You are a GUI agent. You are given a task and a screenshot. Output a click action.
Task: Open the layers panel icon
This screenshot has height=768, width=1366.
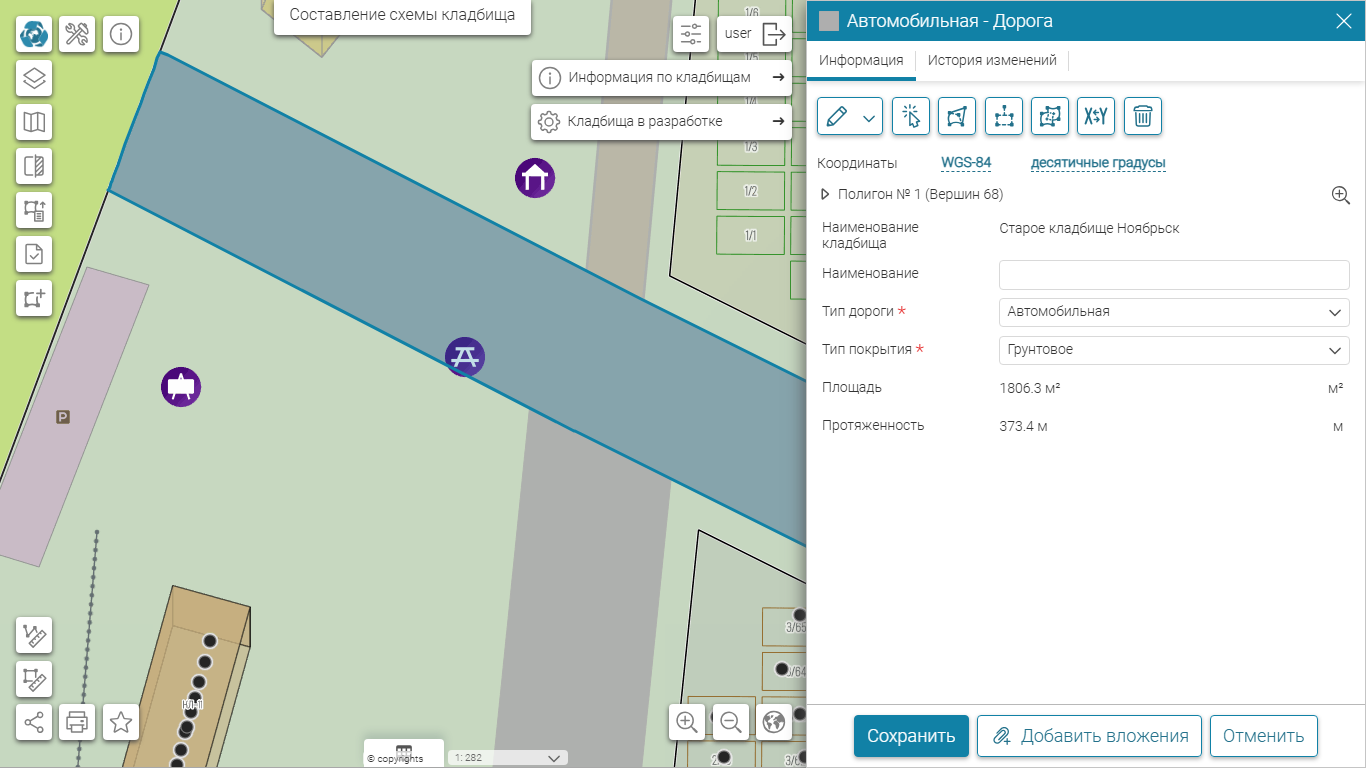point(34,78)
